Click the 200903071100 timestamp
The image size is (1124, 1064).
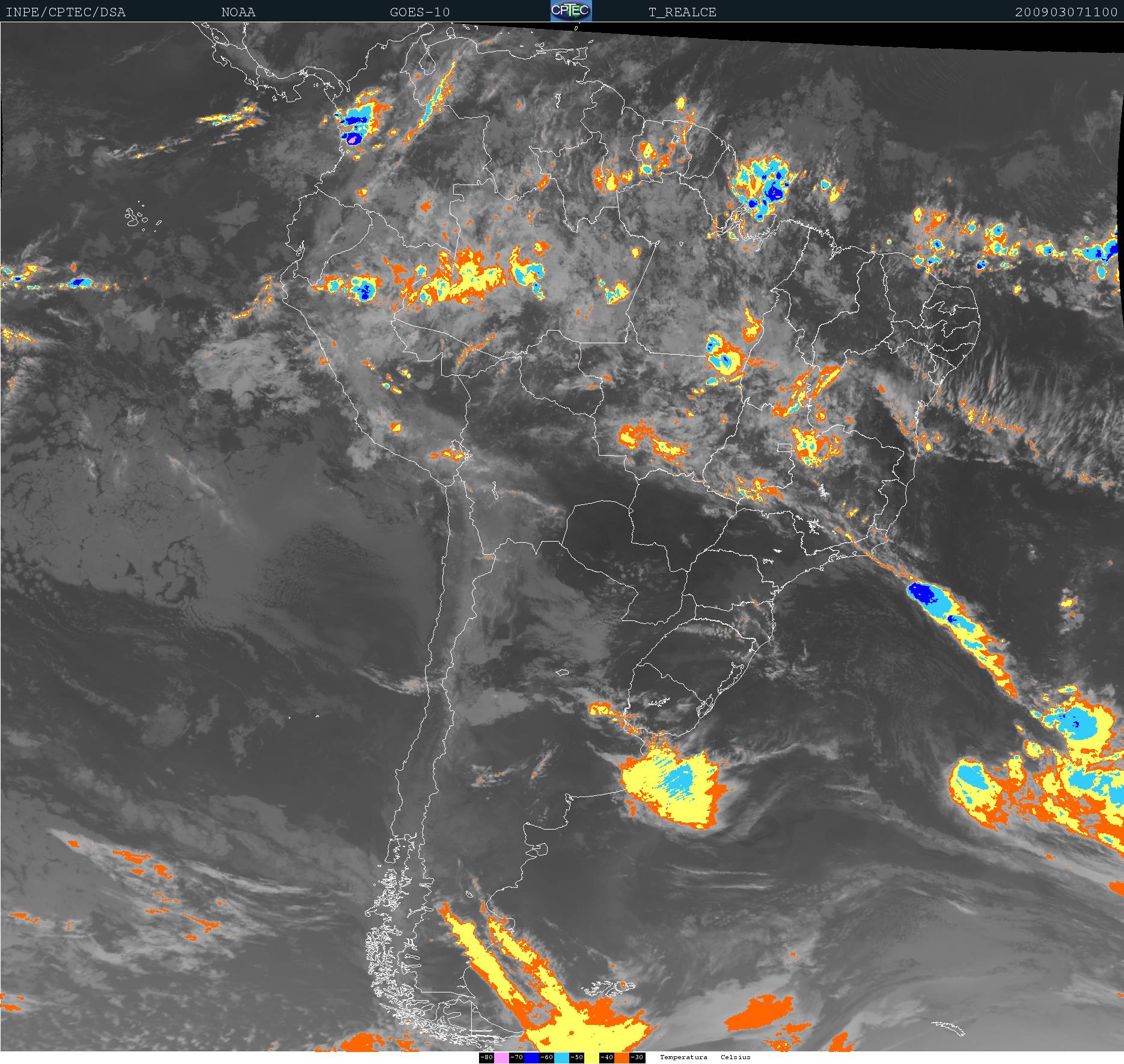tap(1066, 12)
